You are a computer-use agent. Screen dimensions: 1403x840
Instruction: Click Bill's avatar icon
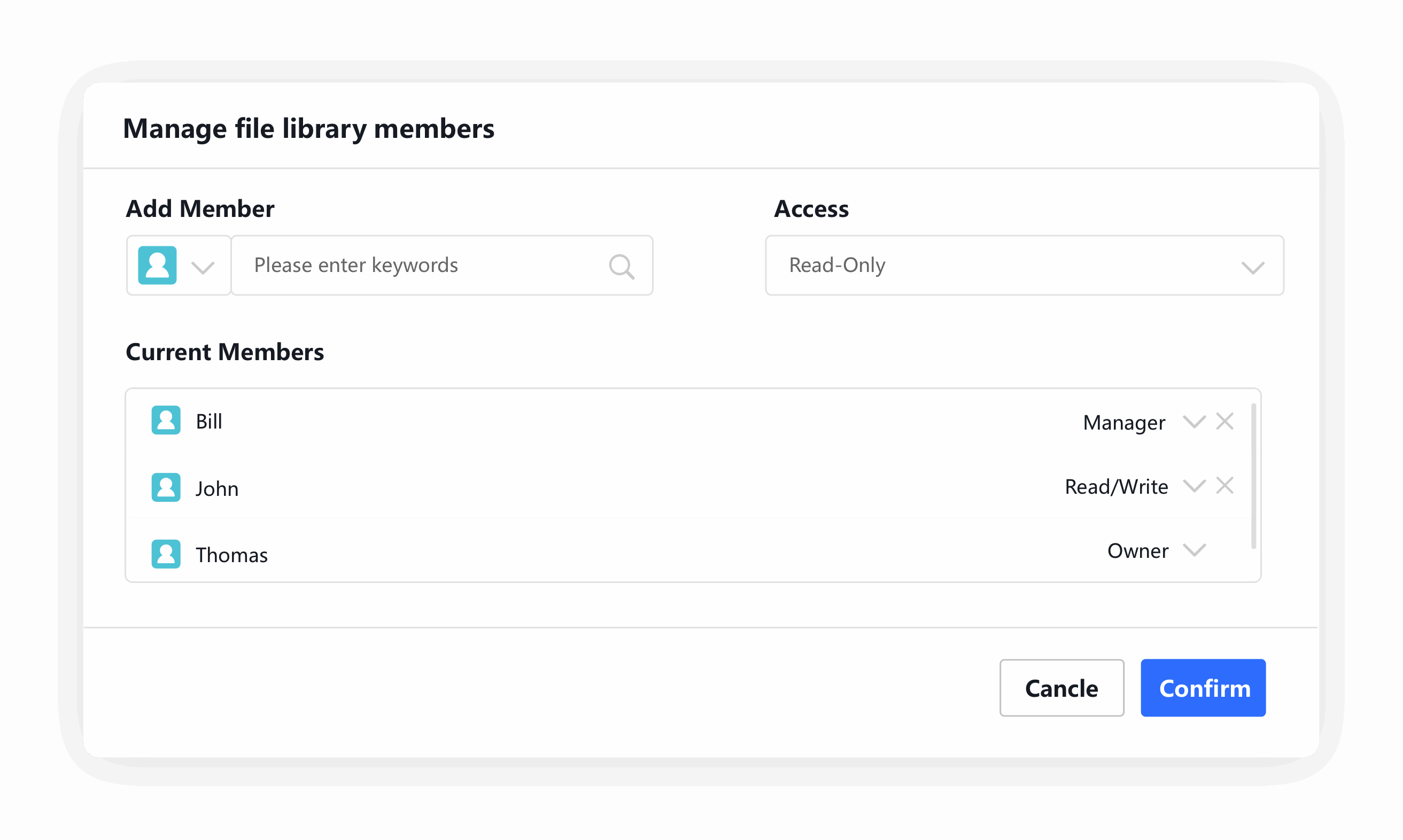pos(166,420)
